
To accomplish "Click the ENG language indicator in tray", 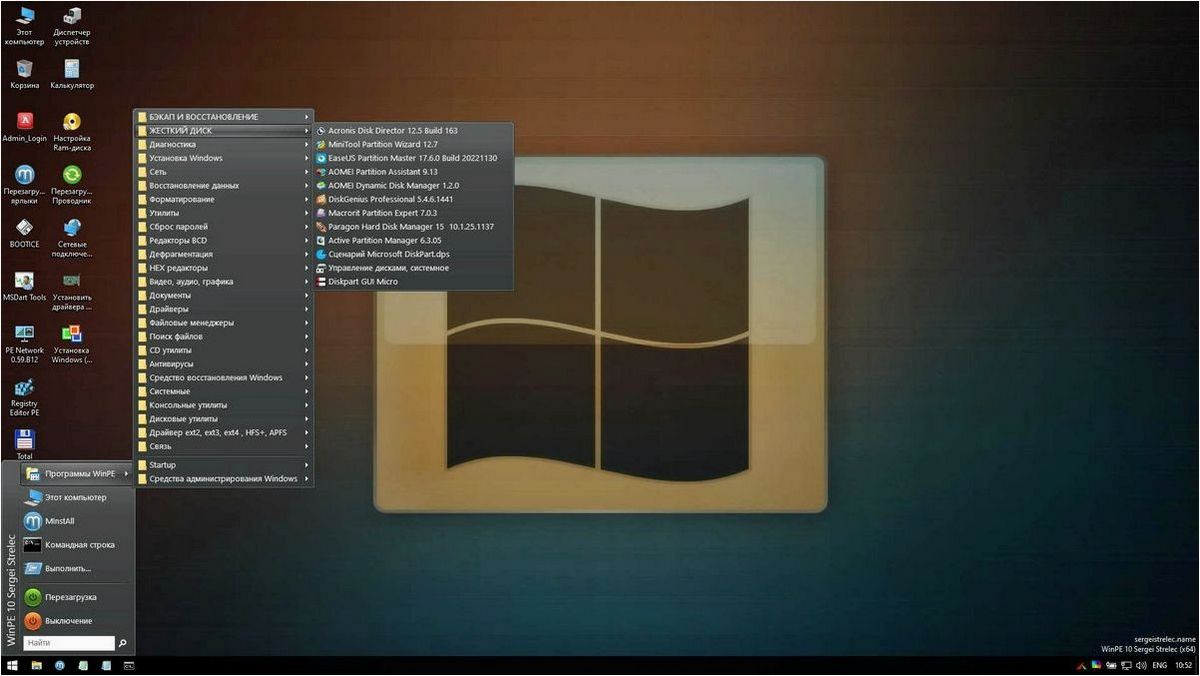I will click(1159, 665).
